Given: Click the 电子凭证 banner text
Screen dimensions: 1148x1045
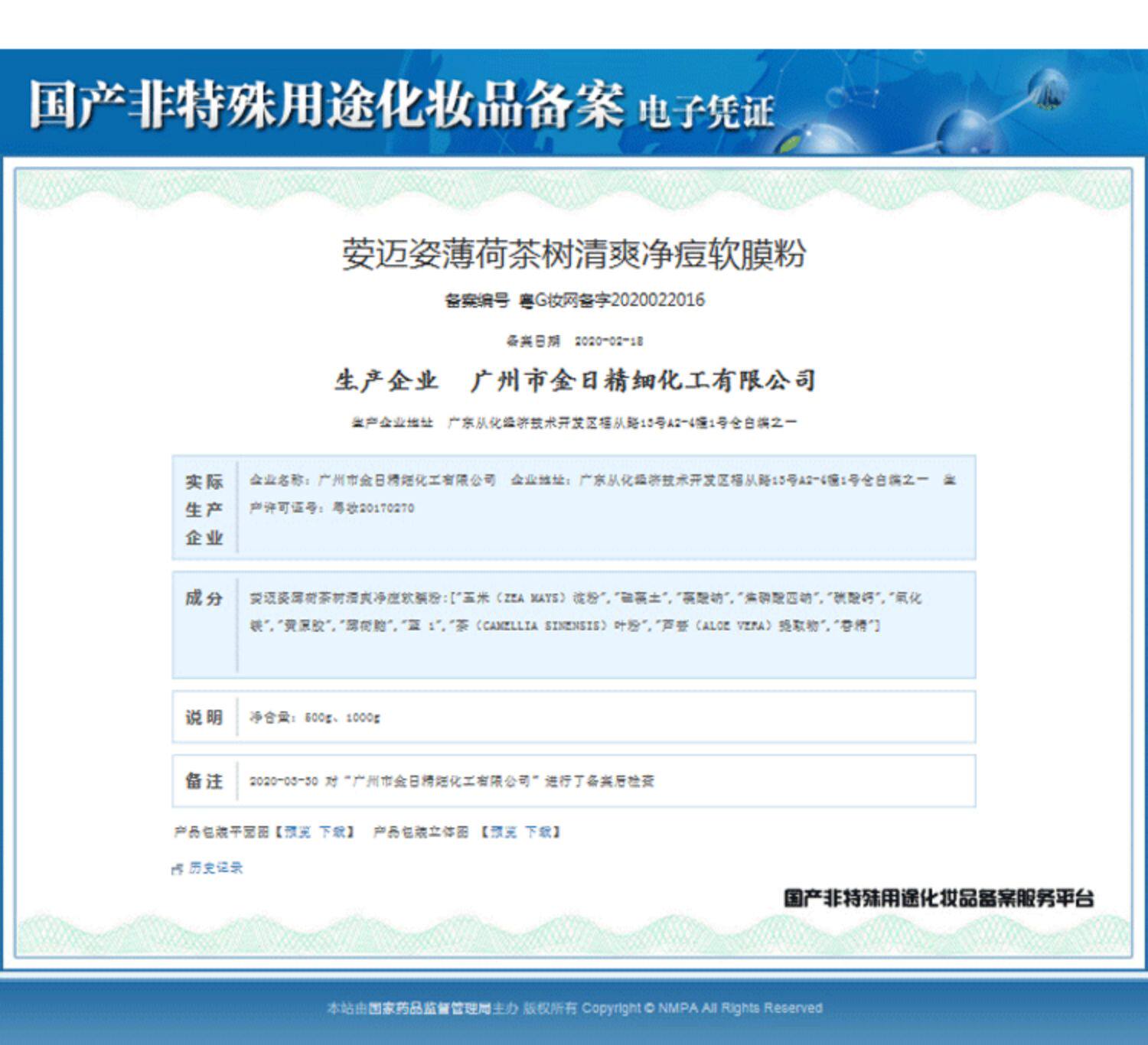Looking at the screenshot, I should pyautogui.click(x=706, y=111).
